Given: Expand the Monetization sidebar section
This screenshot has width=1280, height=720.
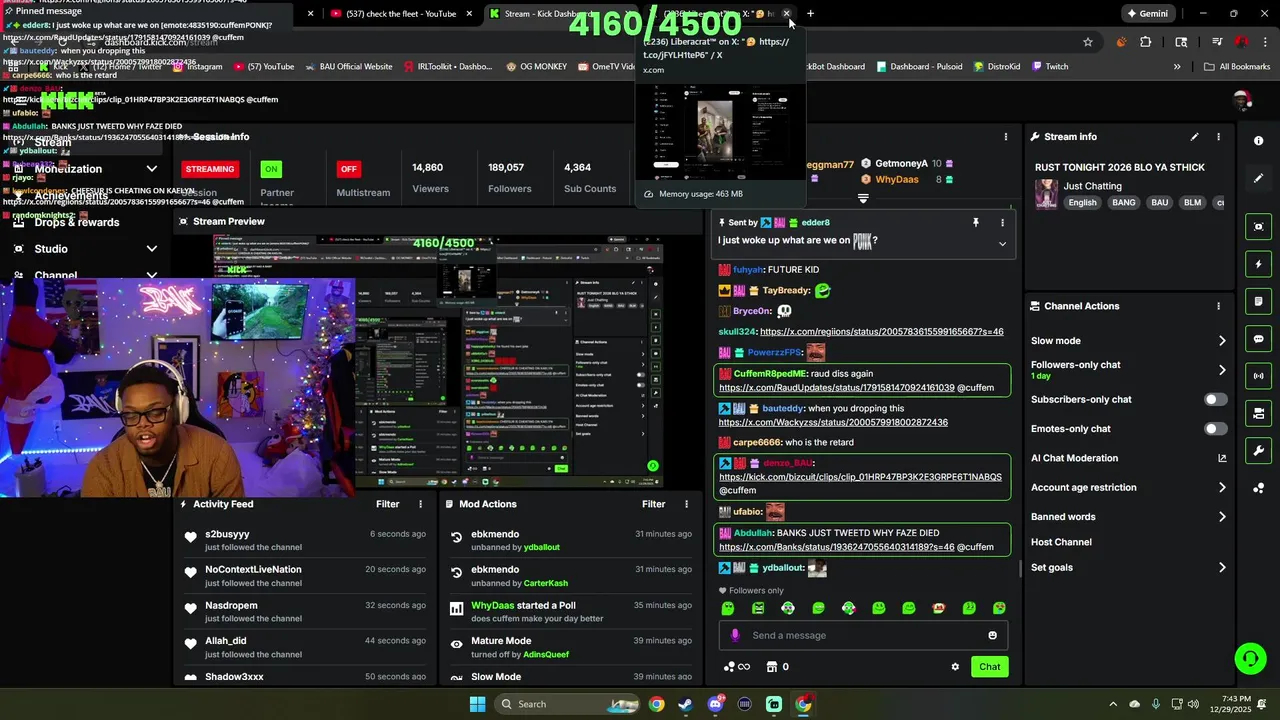Looking at the screenshot, I should point(152,169).
